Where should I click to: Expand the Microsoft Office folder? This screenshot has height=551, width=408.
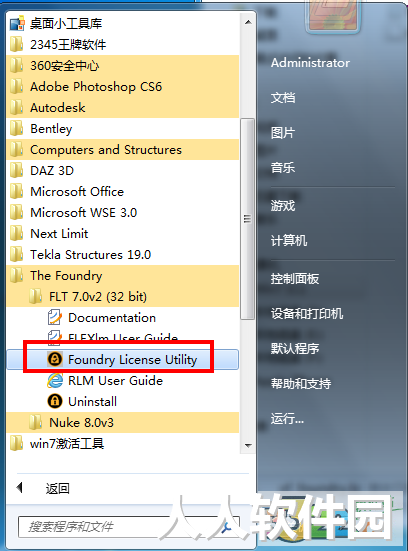[122, 192]
